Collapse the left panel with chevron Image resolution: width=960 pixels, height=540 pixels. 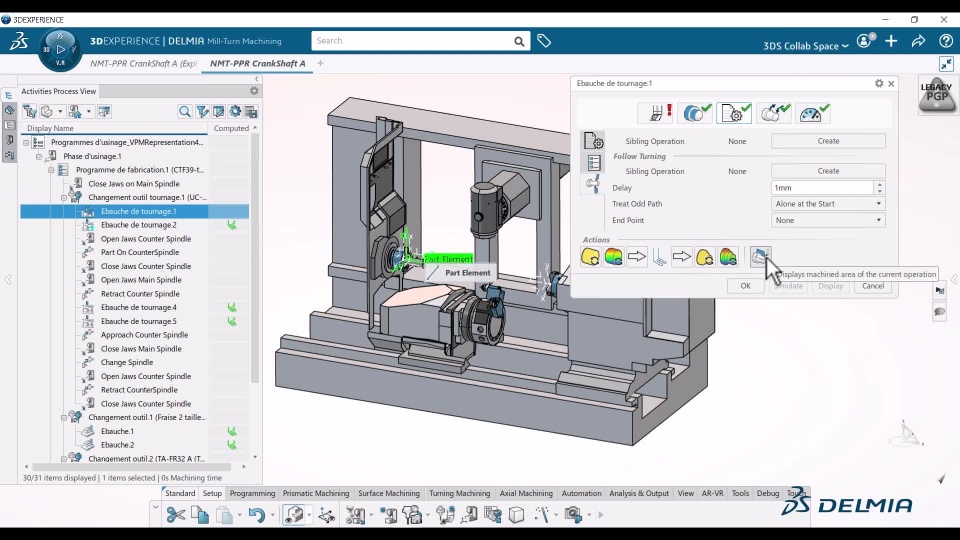257,79
